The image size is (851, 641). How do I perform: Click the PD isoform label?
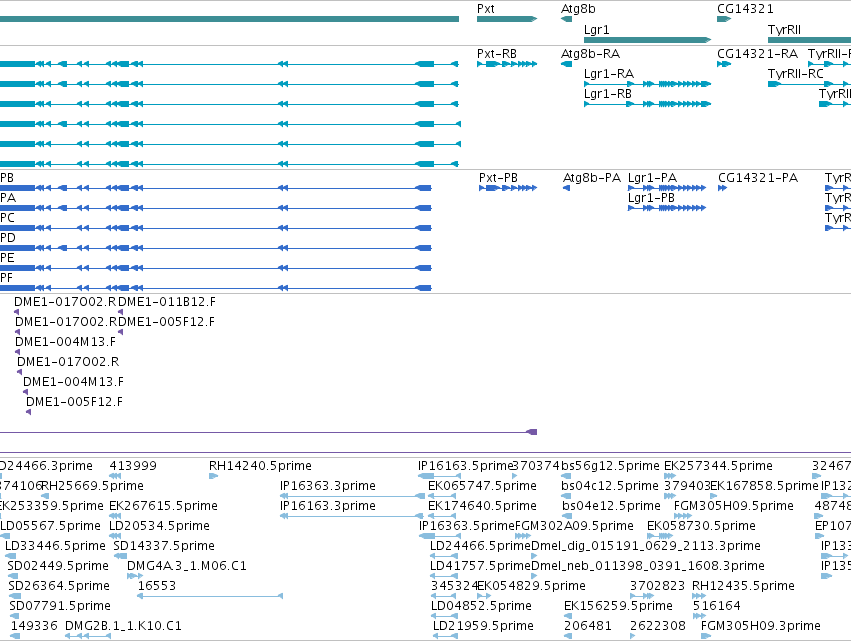pyautogui.click(x=8, y=238)
